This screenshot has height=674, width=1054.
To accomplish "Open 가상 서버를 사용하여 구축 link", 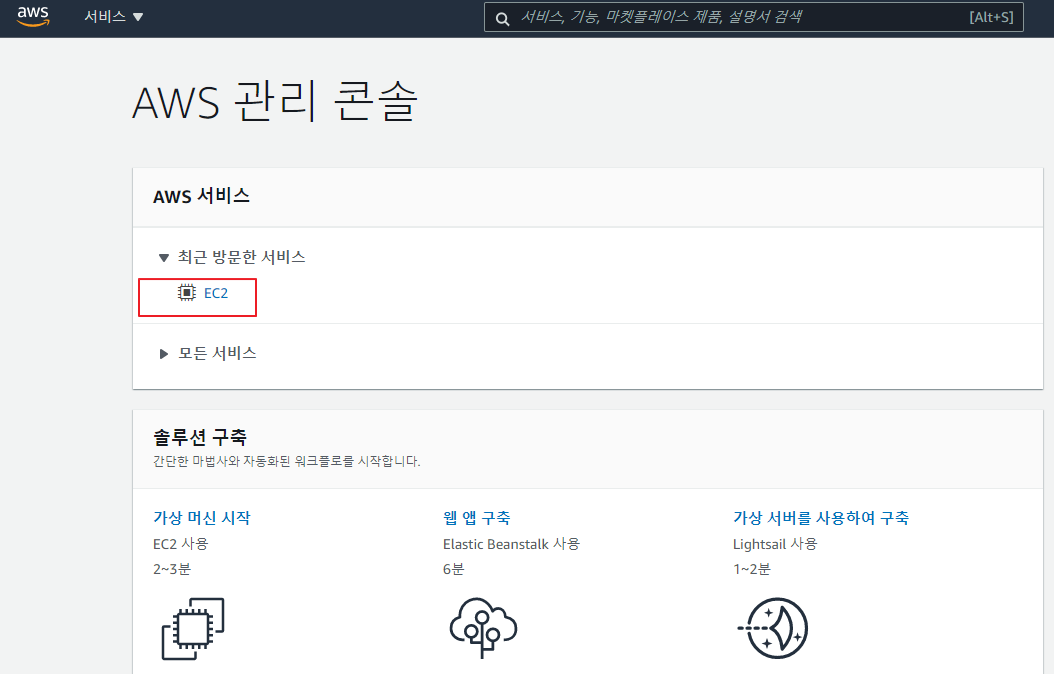I will tap(821, 518).
